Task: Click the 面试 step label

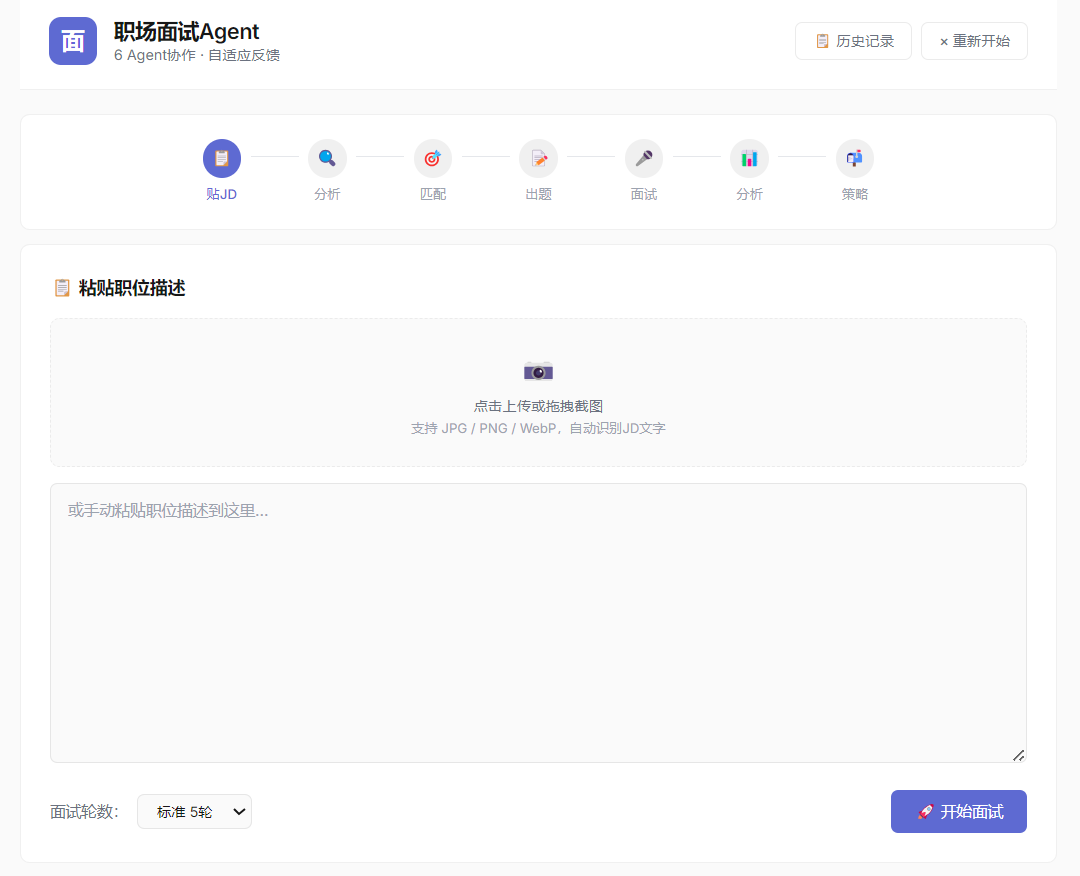Action: point(644,194)
